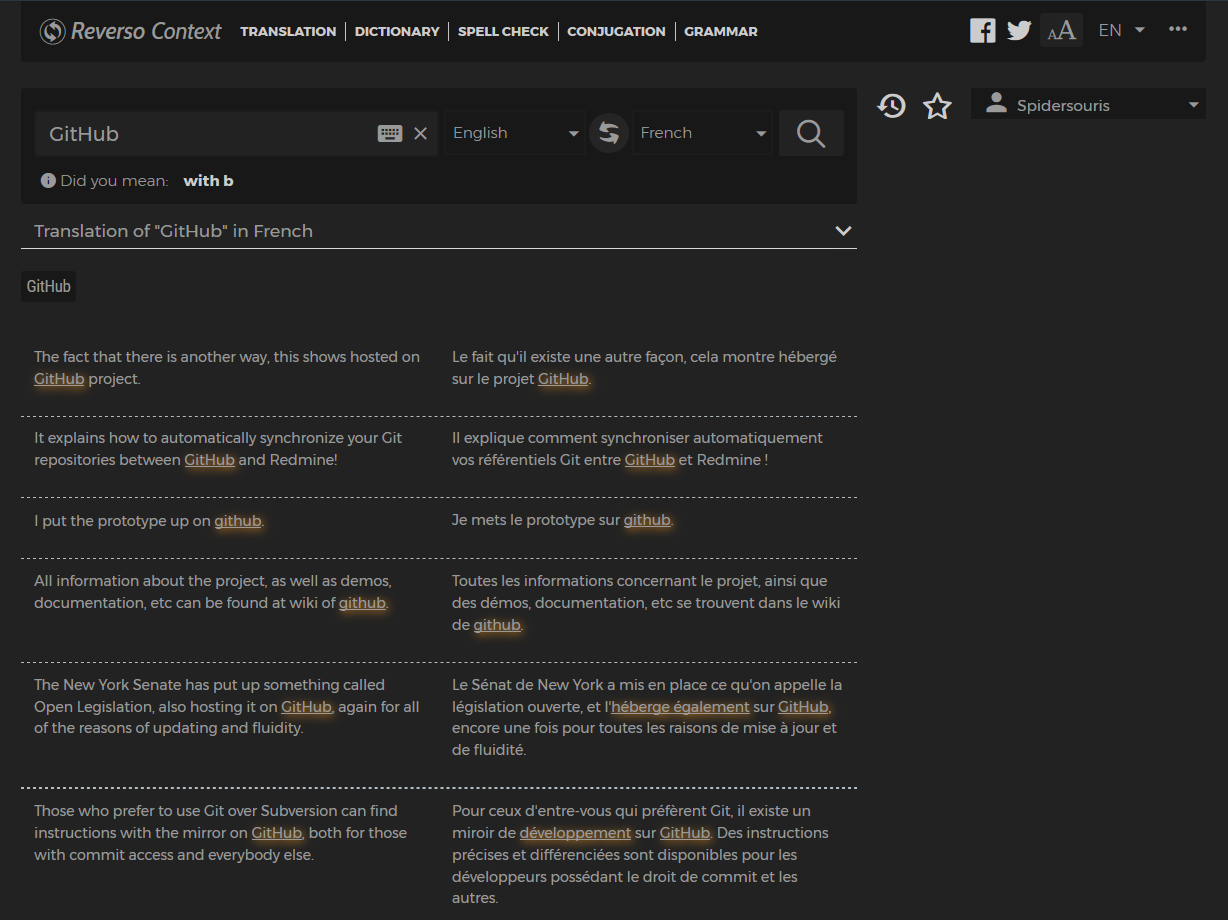Click GitHub in 'entre GitHub et Redmine'
The height and width of the screenshot is (920, 1228).
coord(650,460)
